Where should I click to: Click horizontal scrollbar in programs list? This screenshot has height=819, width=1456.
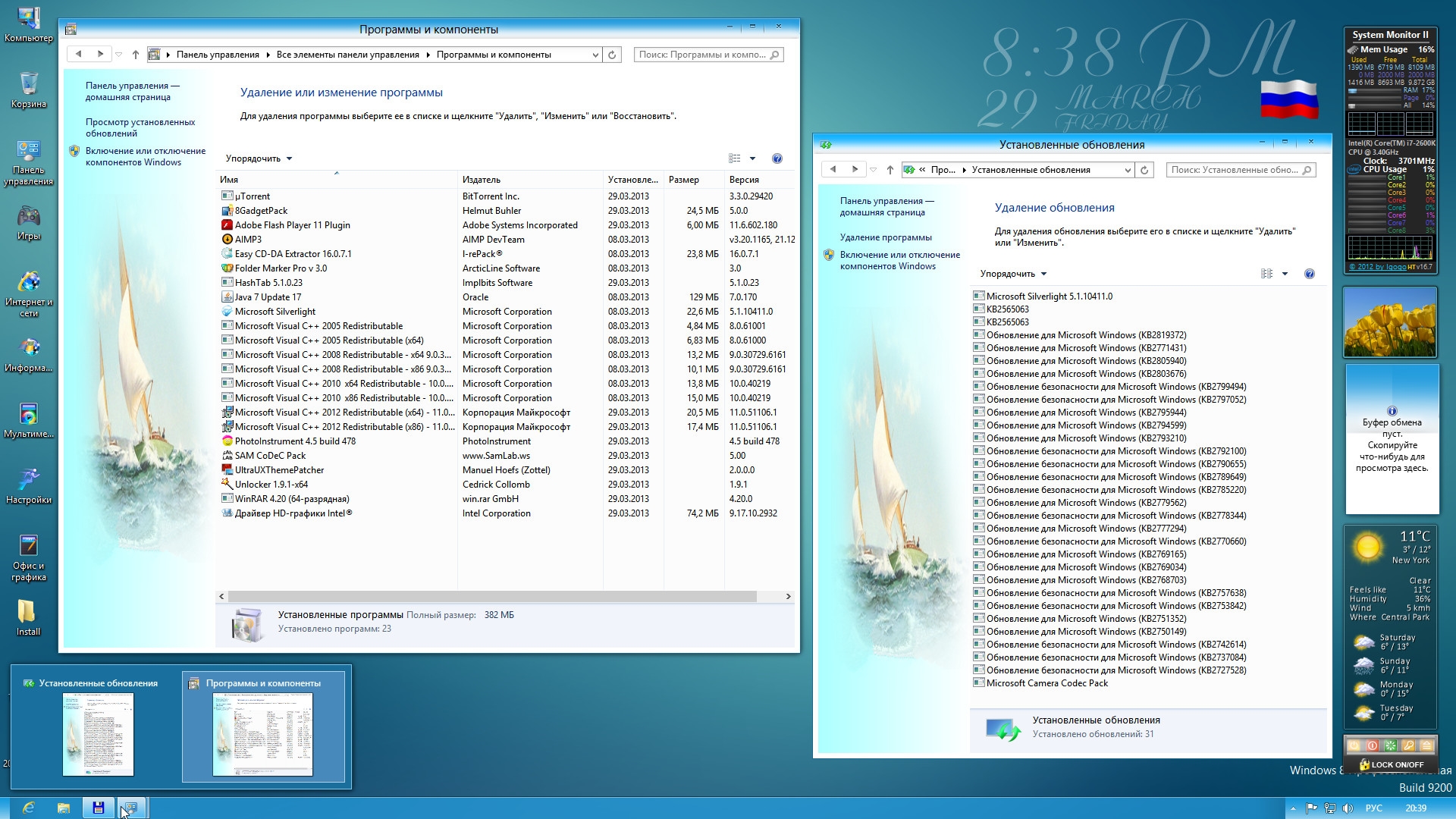tap(492, 597)
